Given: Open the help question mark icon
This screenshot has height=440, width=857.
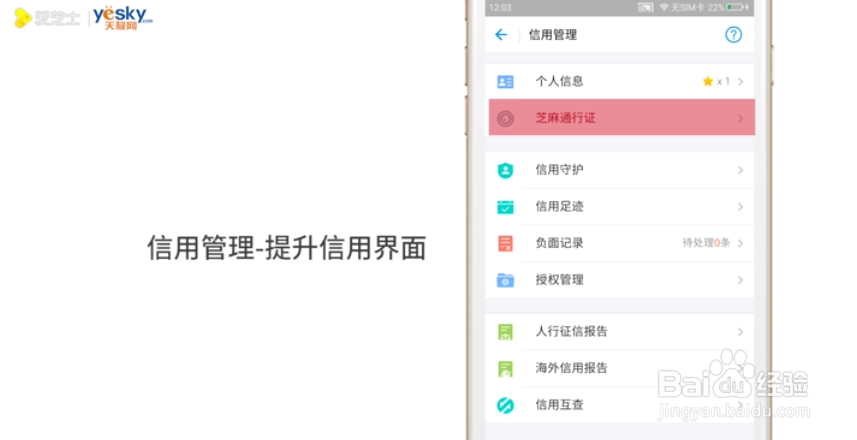Looking at the screenshot, I should (x=733, y=35).
